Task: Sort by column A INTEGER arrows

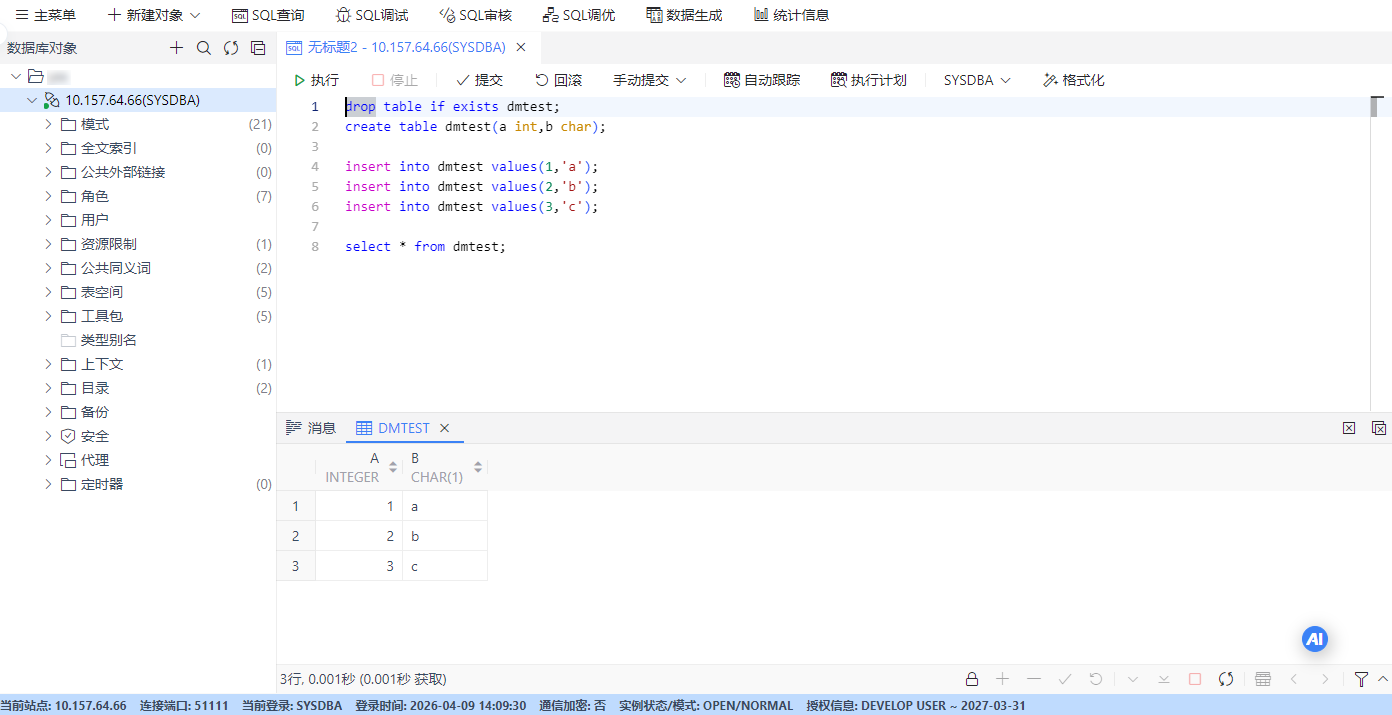Action: pos(393,467)
